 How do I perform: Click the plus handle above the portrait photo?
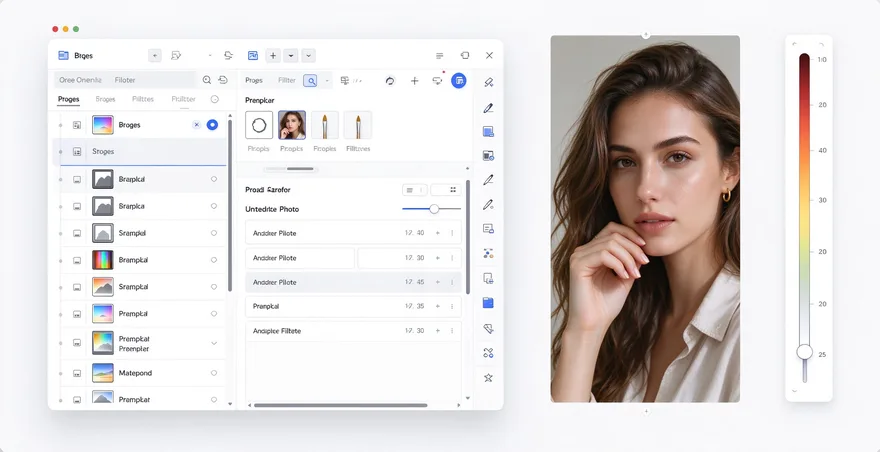[x=645, y=35]
